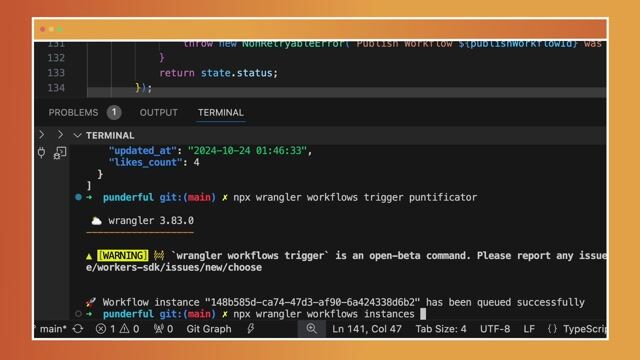Image resolution: width=640 pixels, height=360 pixels.
Task: Click the warnings triangle icon in status bar
Action: pos(124,329)
